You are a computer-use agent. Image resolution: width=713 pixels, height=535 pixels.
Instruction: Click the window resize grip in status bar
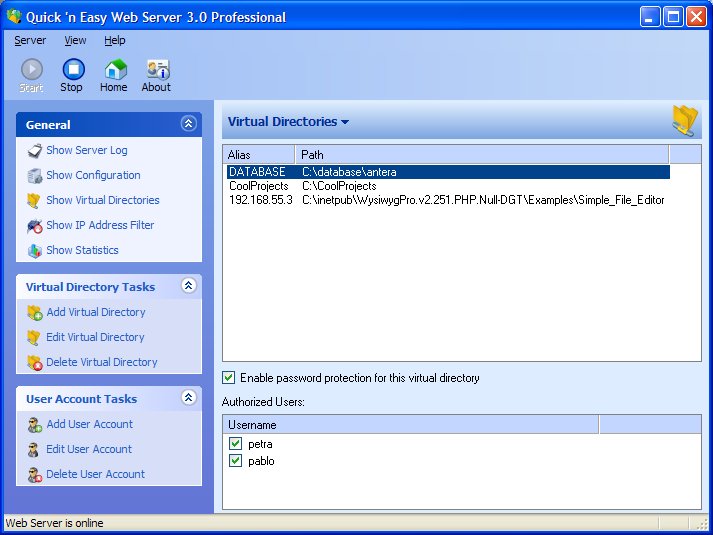pyautogui.click(x=703, y=524)
